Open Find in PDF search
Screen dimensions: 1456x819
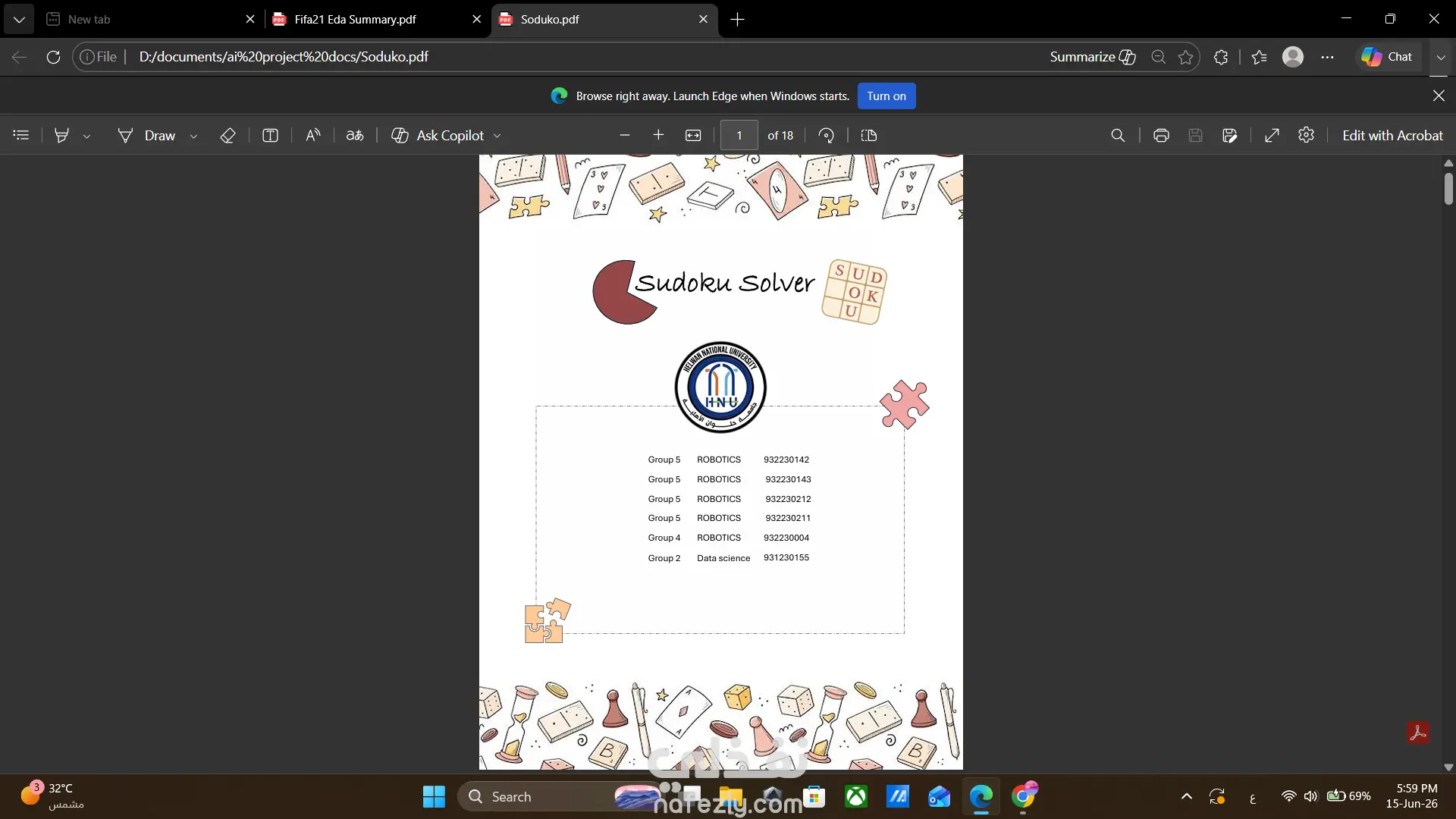(x=1118, y=135)
